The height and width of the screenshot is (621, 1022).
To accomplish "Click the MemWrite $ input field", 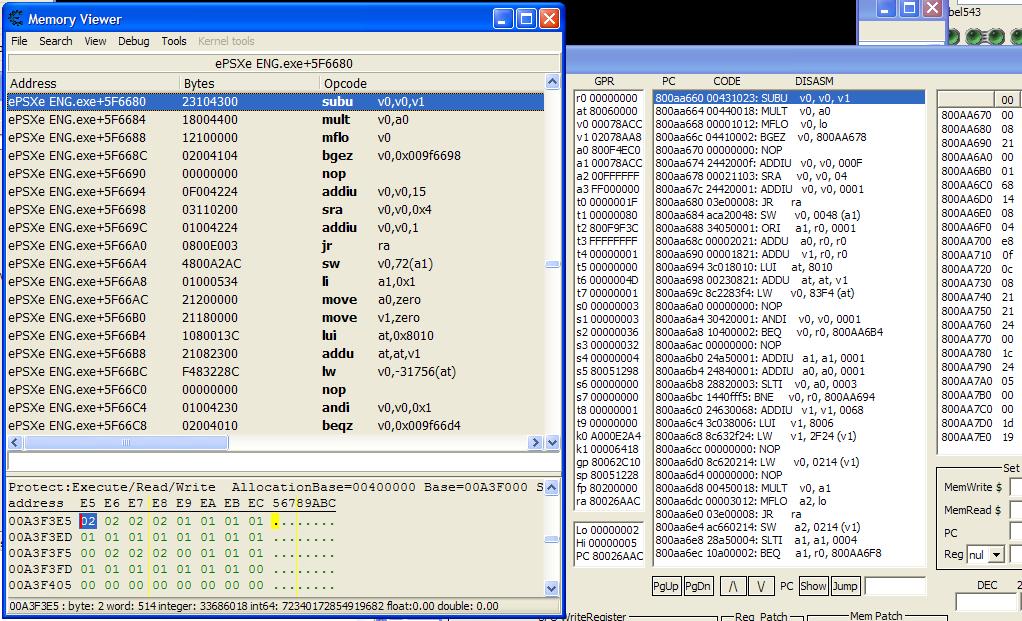I will [1015, 487].
